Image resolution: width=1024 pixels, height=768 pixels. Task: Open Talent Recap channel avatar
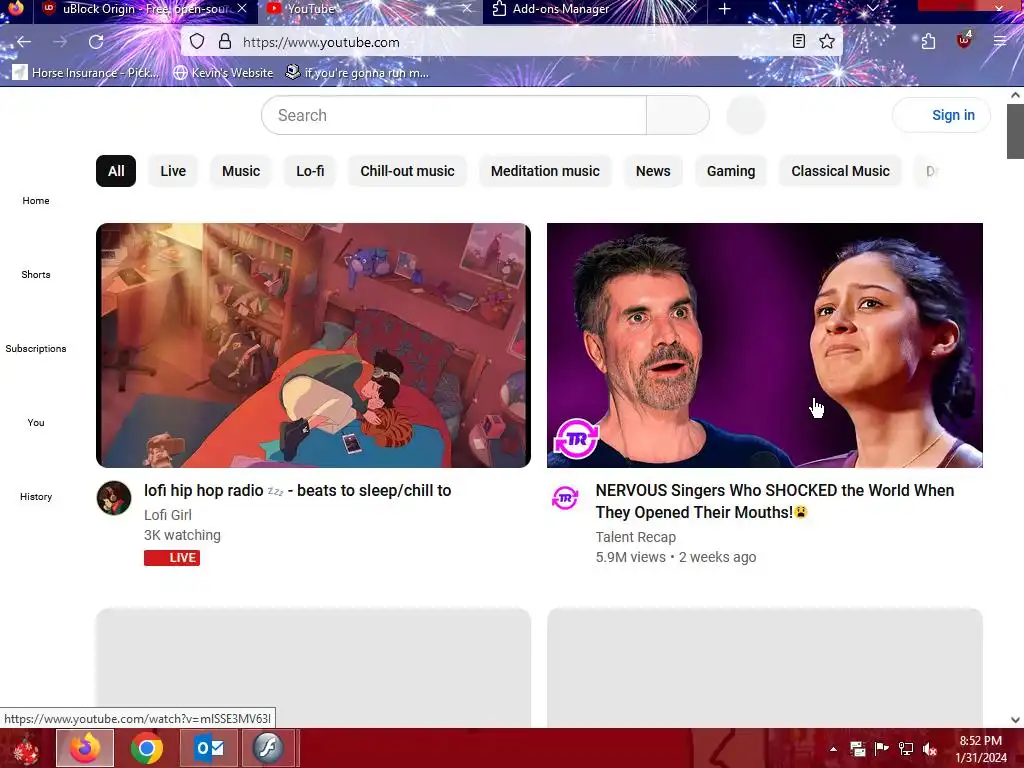(565, 498)
